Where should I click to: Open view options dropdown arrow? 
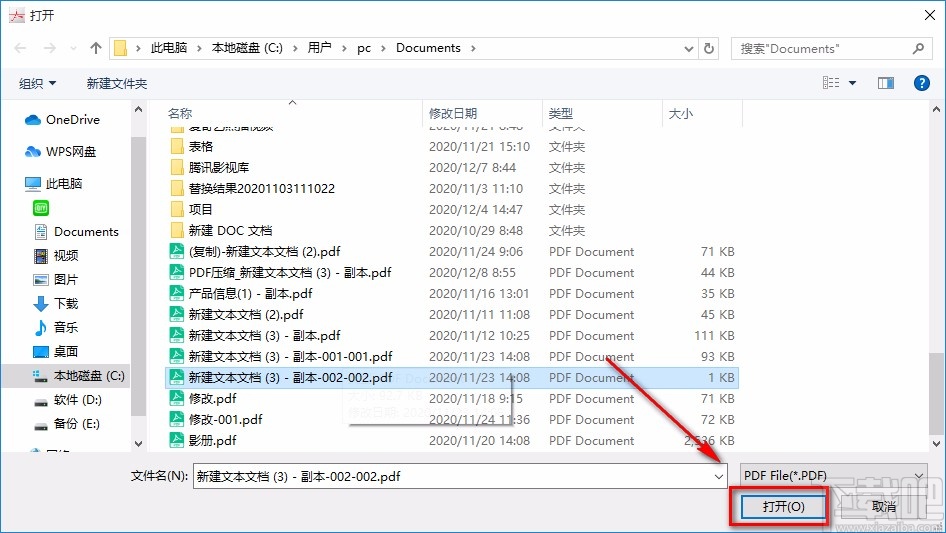tap(852, 83)
